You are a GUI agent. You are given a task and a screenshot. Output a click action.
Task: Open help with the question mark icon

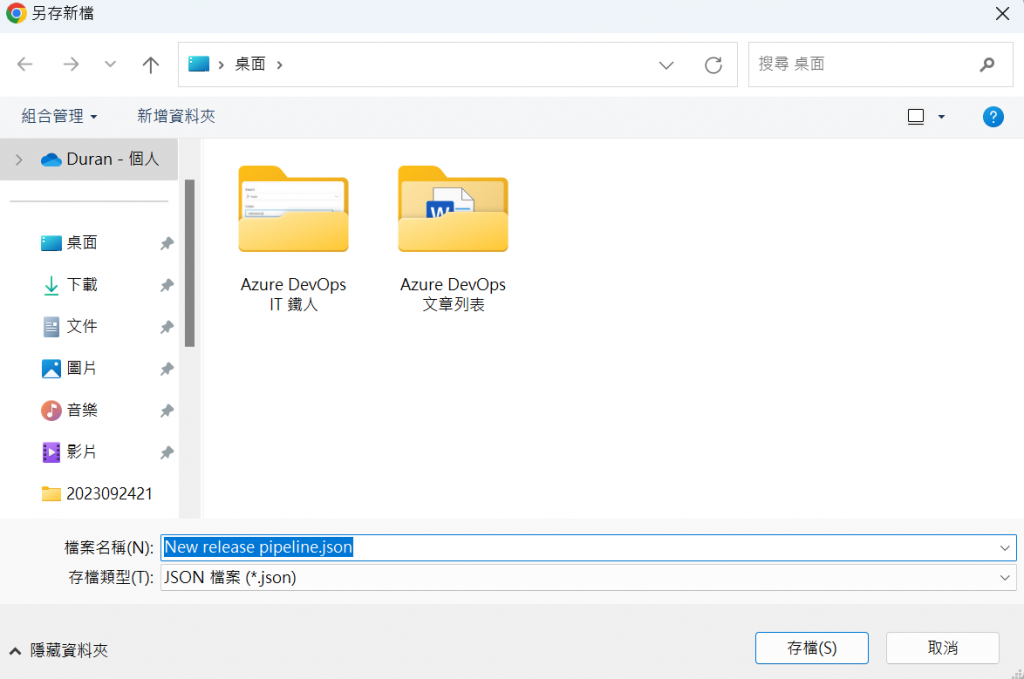pyautogui.click(x=993, y=117)
